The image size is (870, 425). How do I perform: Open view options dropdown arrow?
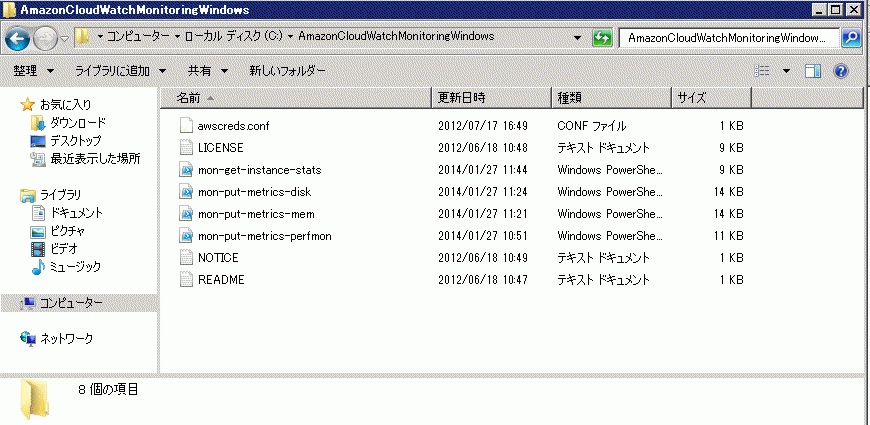[786, 70]
